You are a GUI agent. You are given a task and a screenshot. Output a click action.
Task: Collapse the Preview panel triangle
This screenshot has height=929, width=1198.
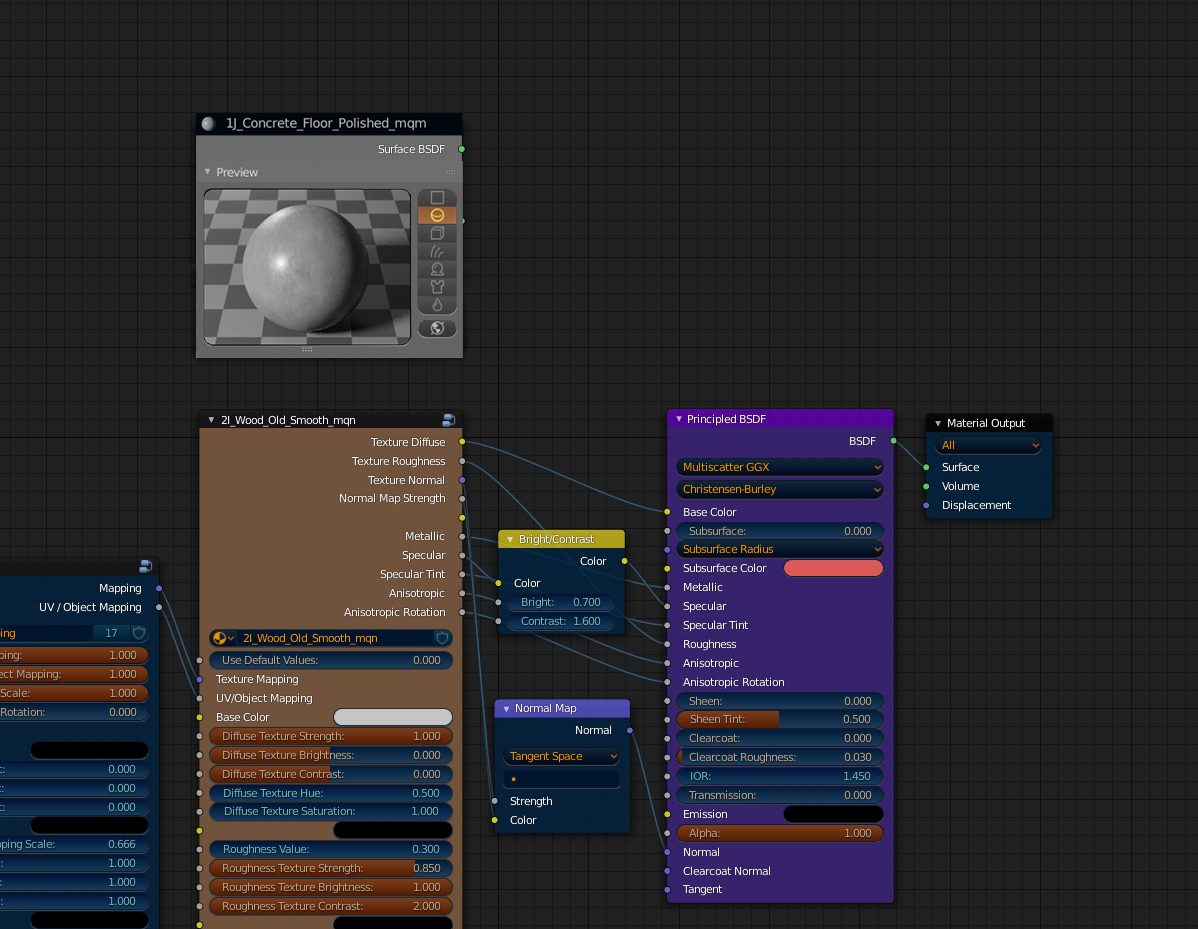208,172
